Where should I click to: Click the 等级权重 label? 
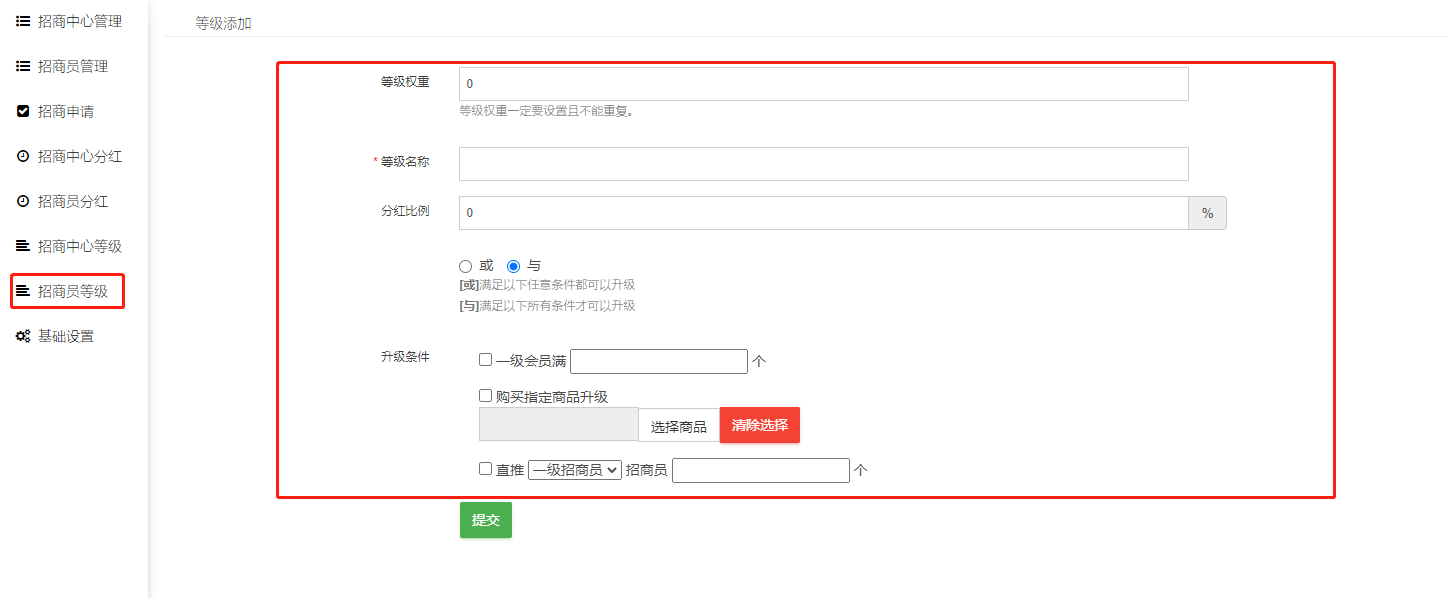pos(405,82)
